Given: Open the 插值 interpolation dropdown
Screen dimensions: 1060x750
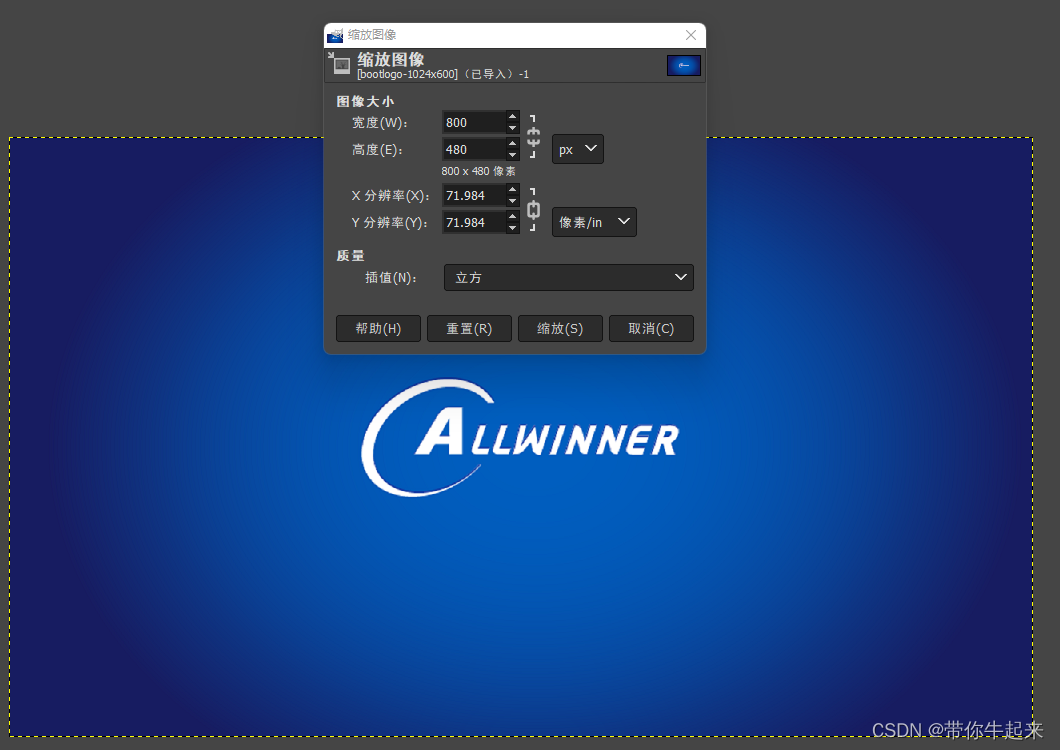Looking at the screenshot, I should click(x=569, y=277).
